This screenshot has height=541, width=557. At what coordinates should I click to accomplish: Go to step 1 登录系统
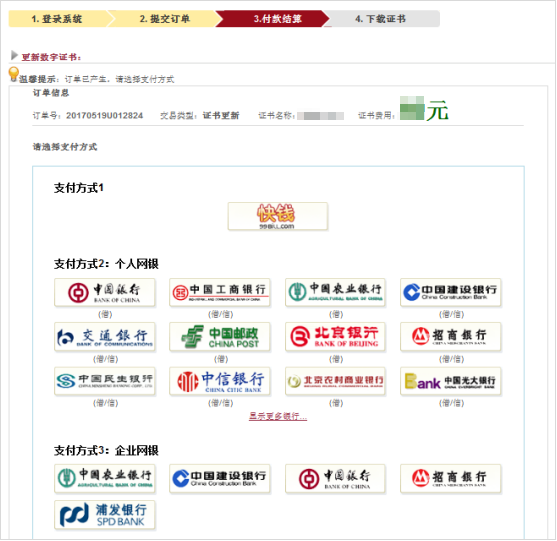click(57, 19)
